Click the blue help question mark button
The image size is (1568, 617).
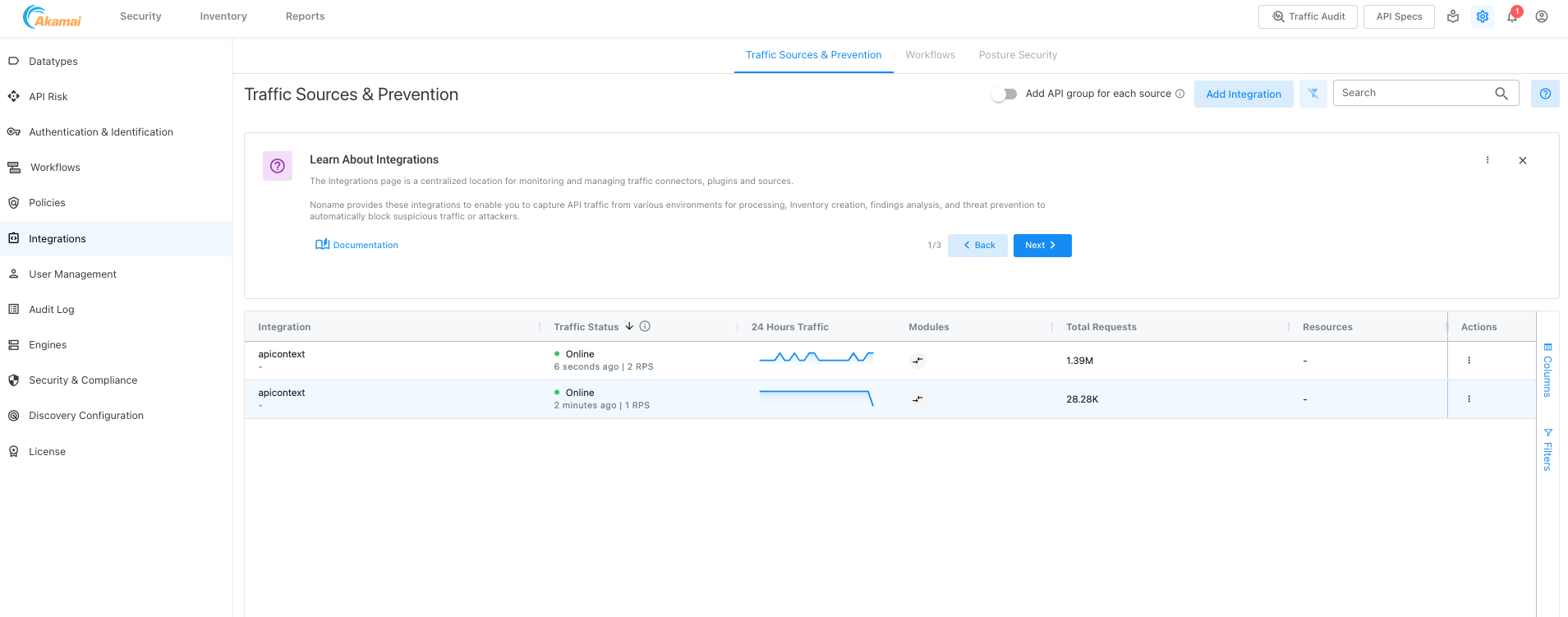1545,94
